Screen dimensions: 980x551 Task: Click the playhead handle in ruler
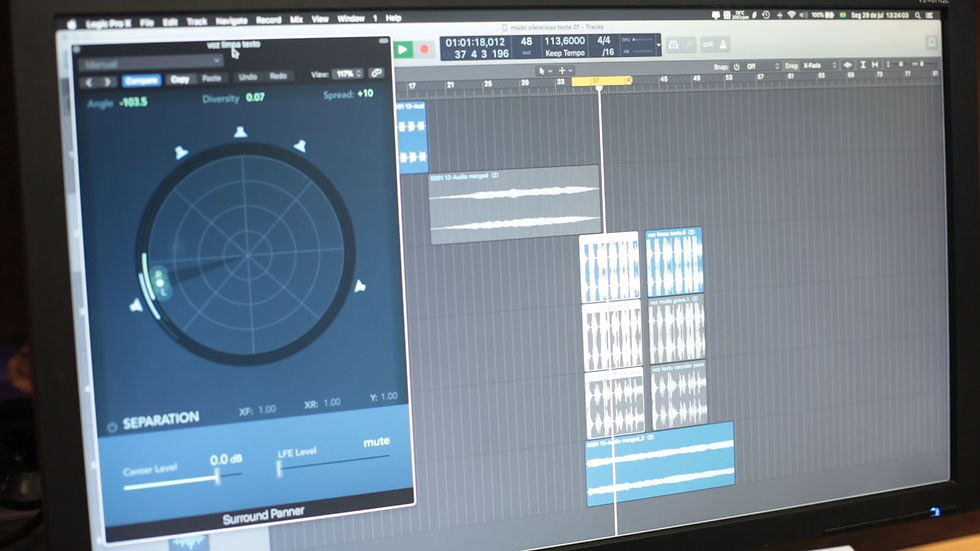pos(599,89)
